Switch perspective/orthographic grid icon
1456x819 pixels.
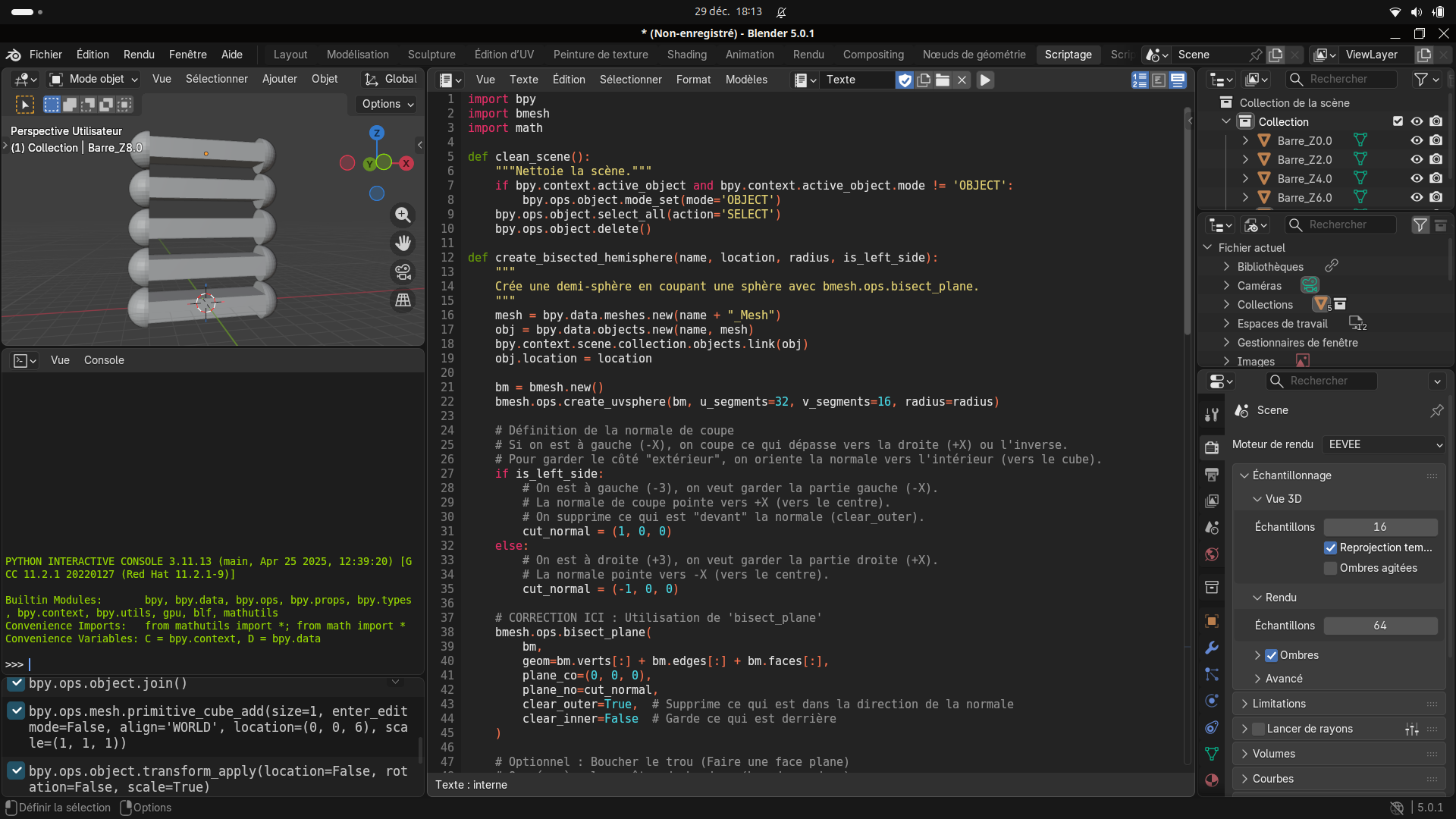pos(403,300)
